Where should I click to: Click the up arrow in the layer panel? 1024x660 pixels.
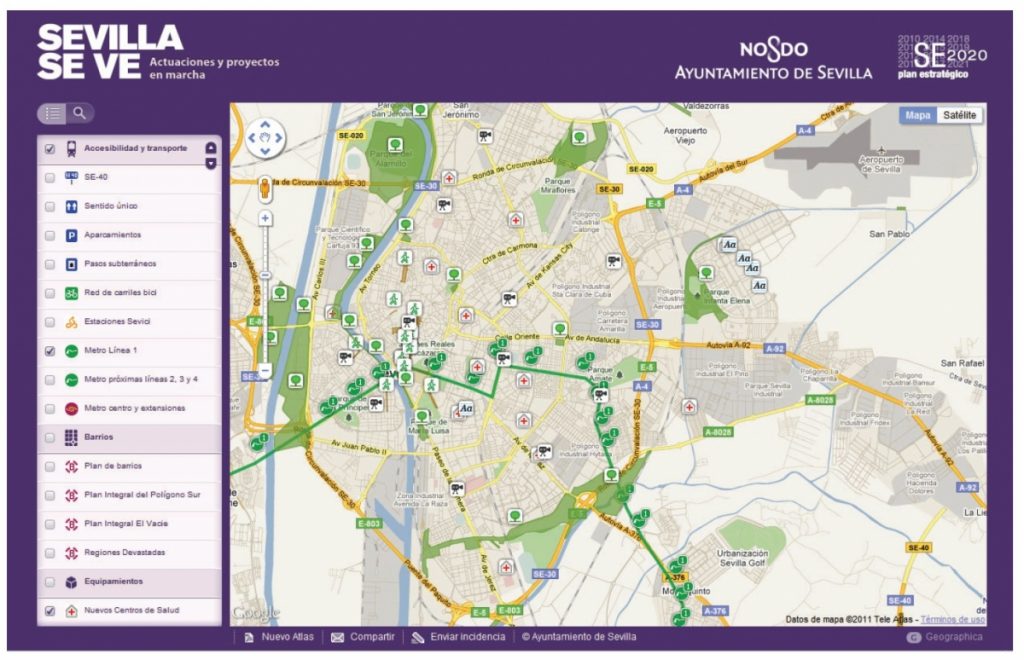tap(211, 148)
